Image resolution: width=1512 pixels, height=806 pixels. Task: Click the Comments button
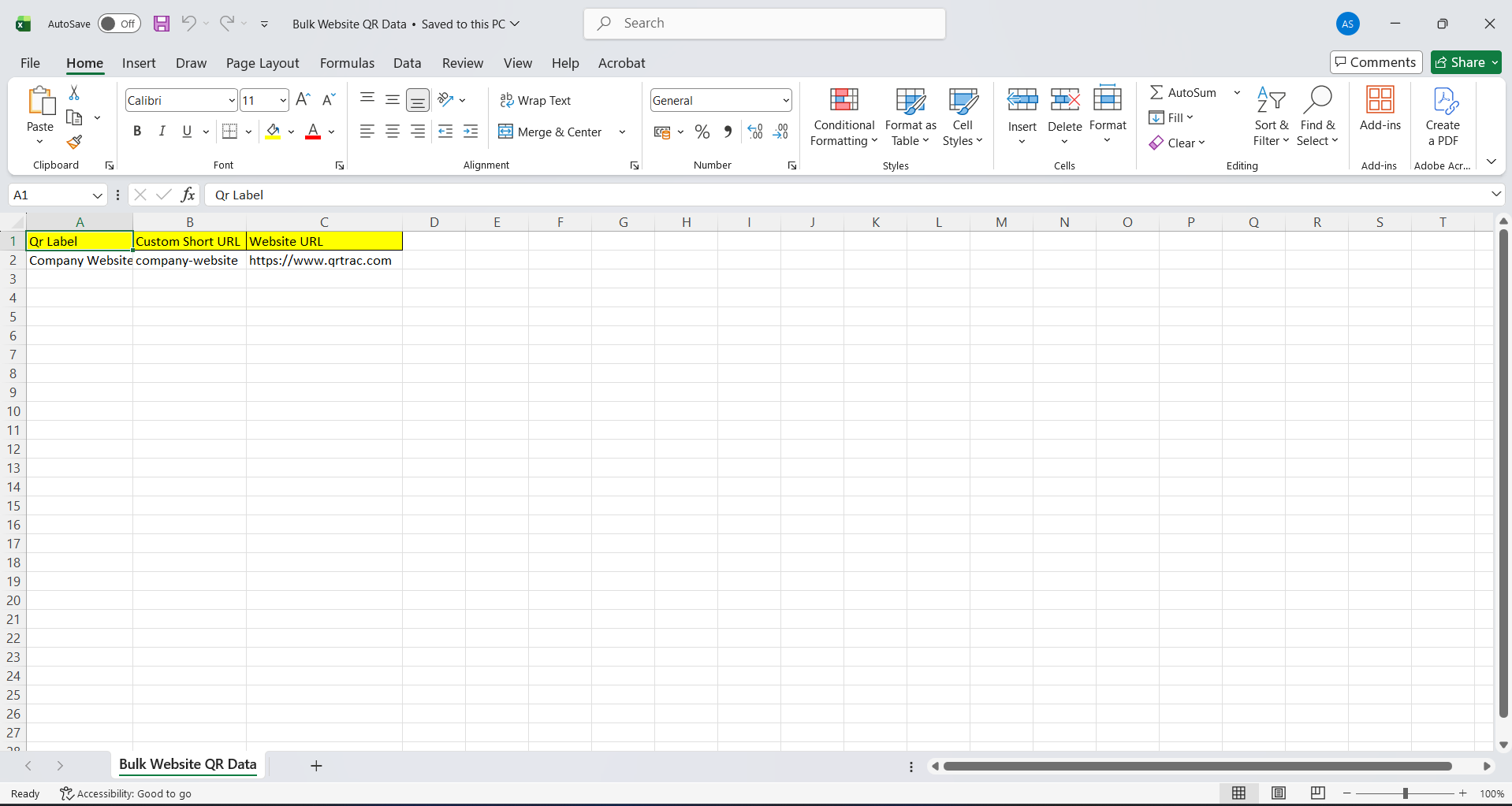[x=1376, y=61]
